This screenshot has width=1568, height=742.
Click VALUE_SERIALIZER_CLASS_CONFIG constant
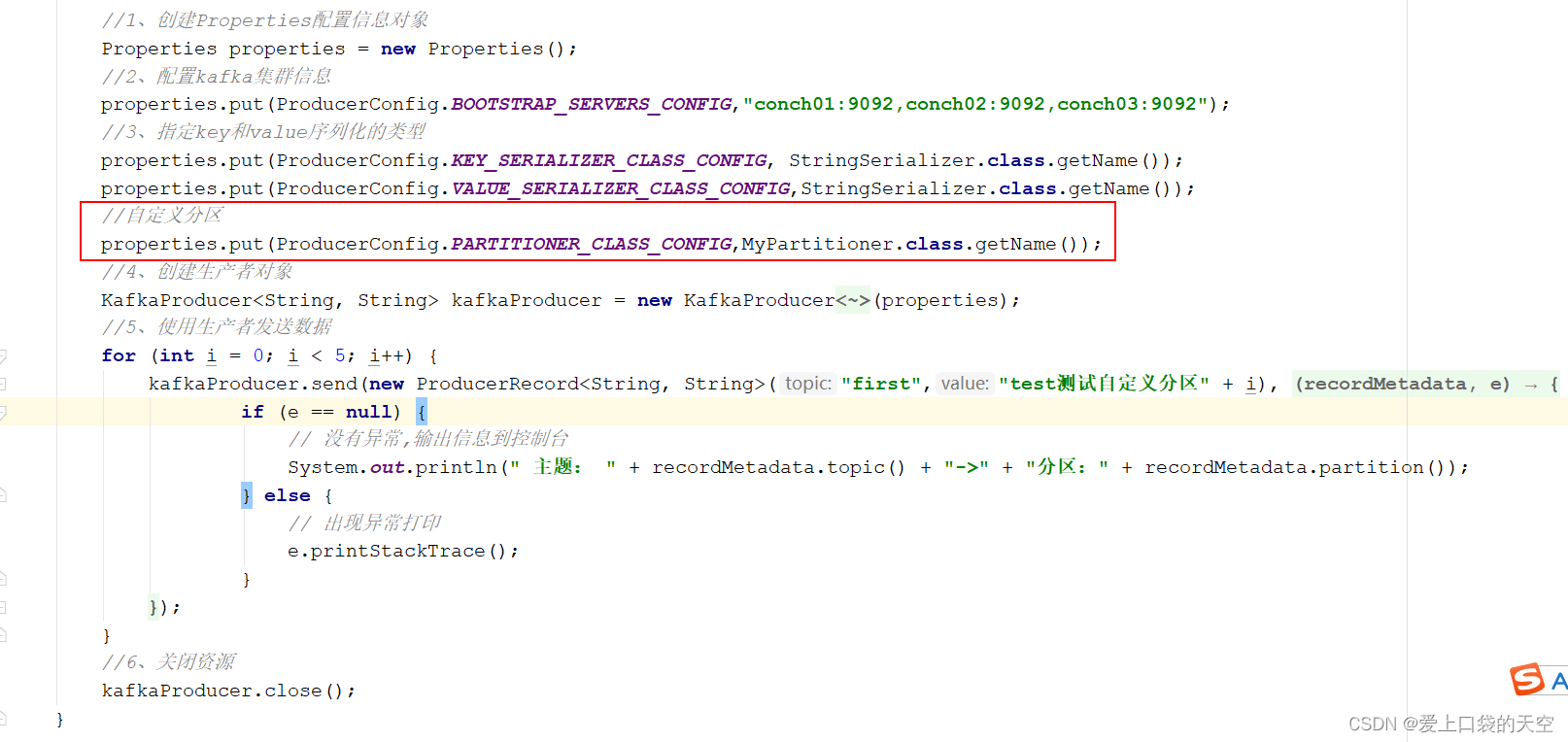tap(621, 188)
